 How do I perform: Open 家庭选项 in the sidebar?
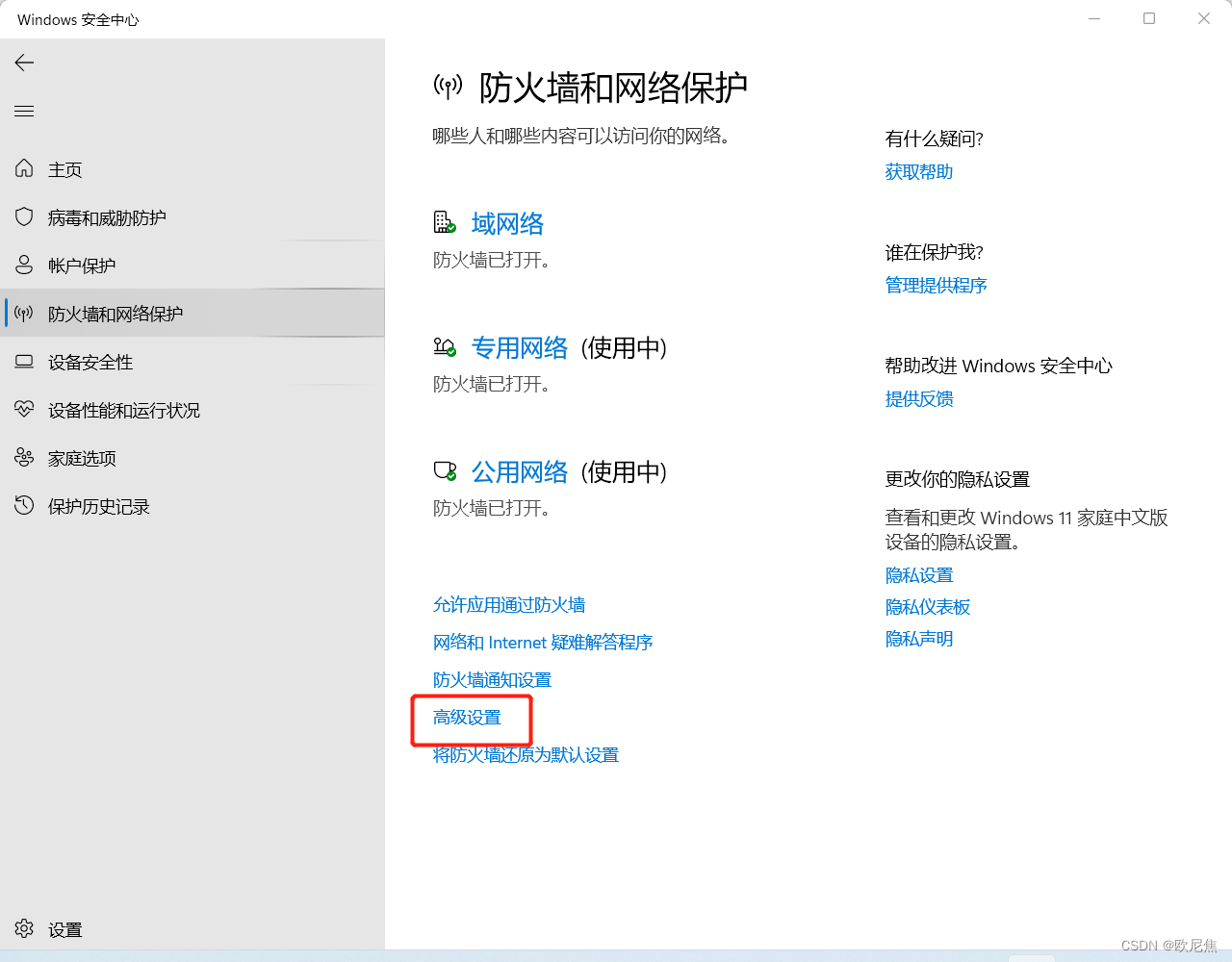click(192, 458)
